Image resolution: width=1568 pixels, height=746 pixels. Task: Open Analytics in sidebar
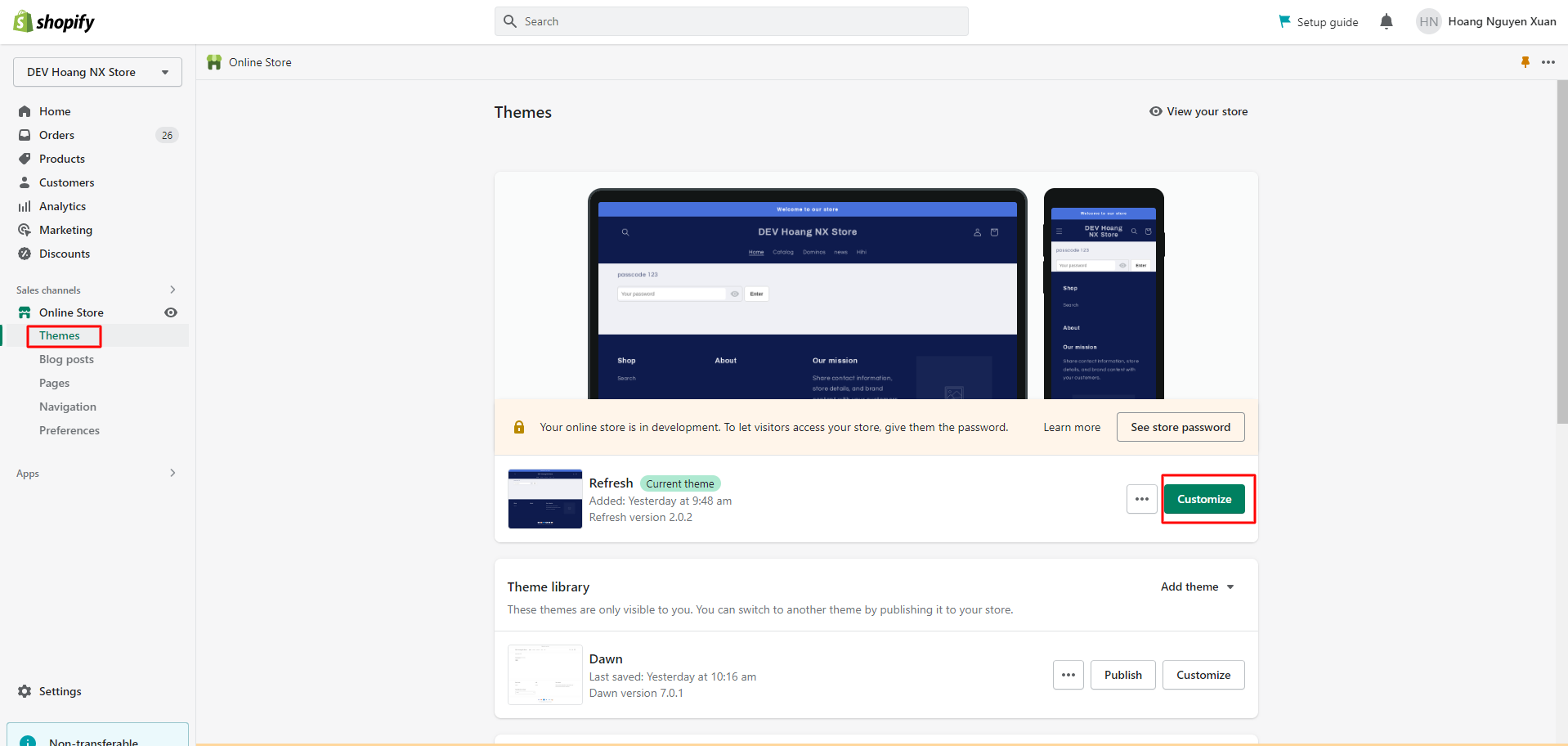(x=62, y=206)
